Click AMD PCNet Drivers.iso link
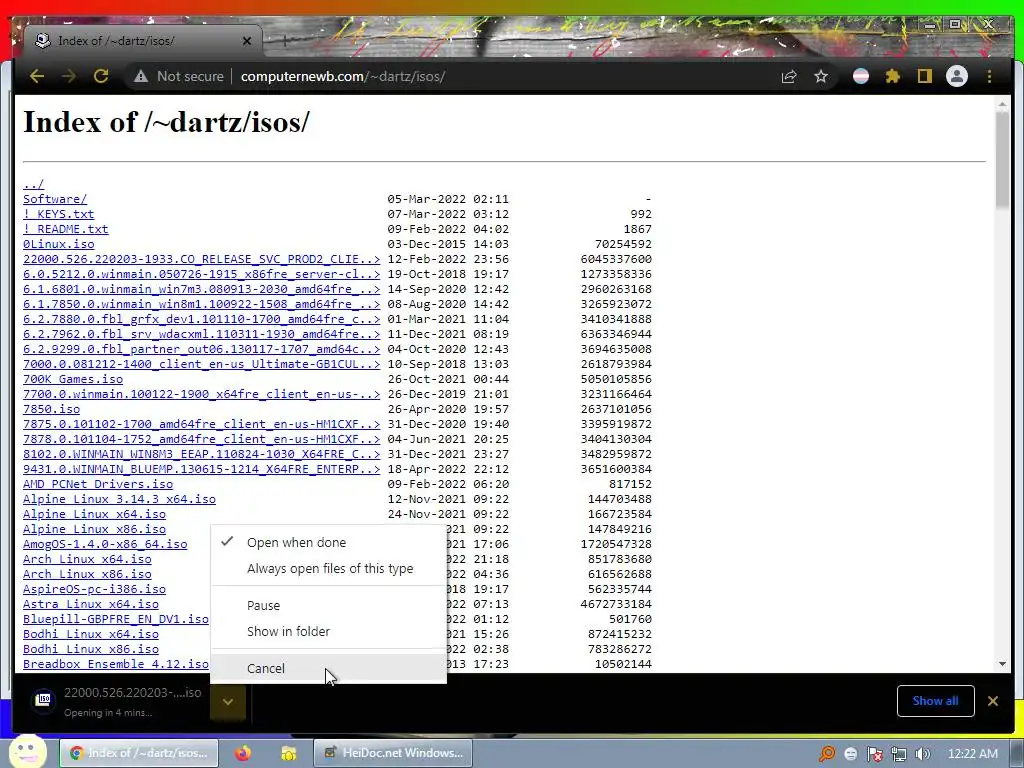Viewport: 1024px width, 768px height. (98, 485)
